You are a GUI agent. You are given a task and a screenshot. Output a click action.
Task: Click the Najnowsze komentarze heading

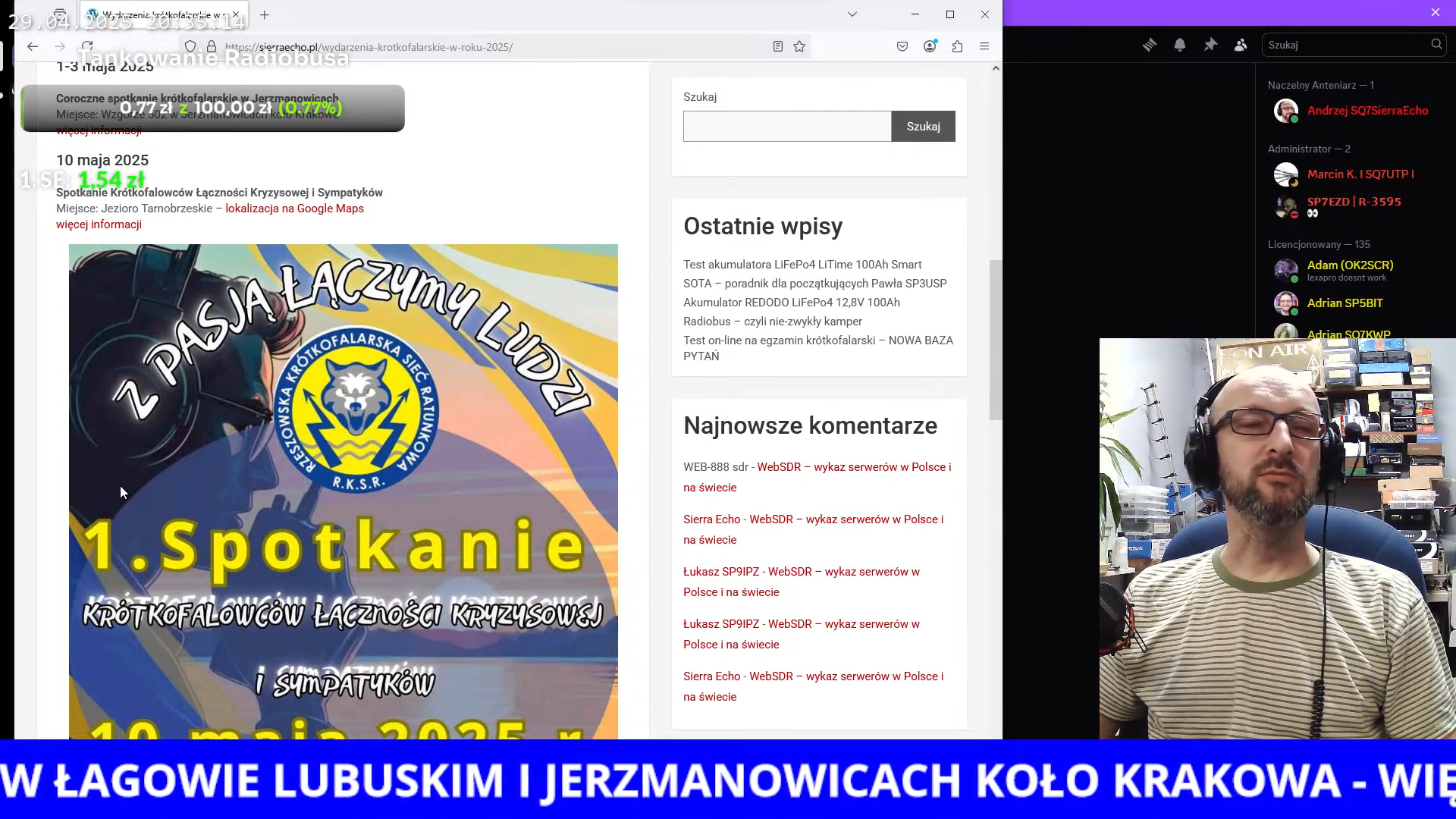(810, 425)
